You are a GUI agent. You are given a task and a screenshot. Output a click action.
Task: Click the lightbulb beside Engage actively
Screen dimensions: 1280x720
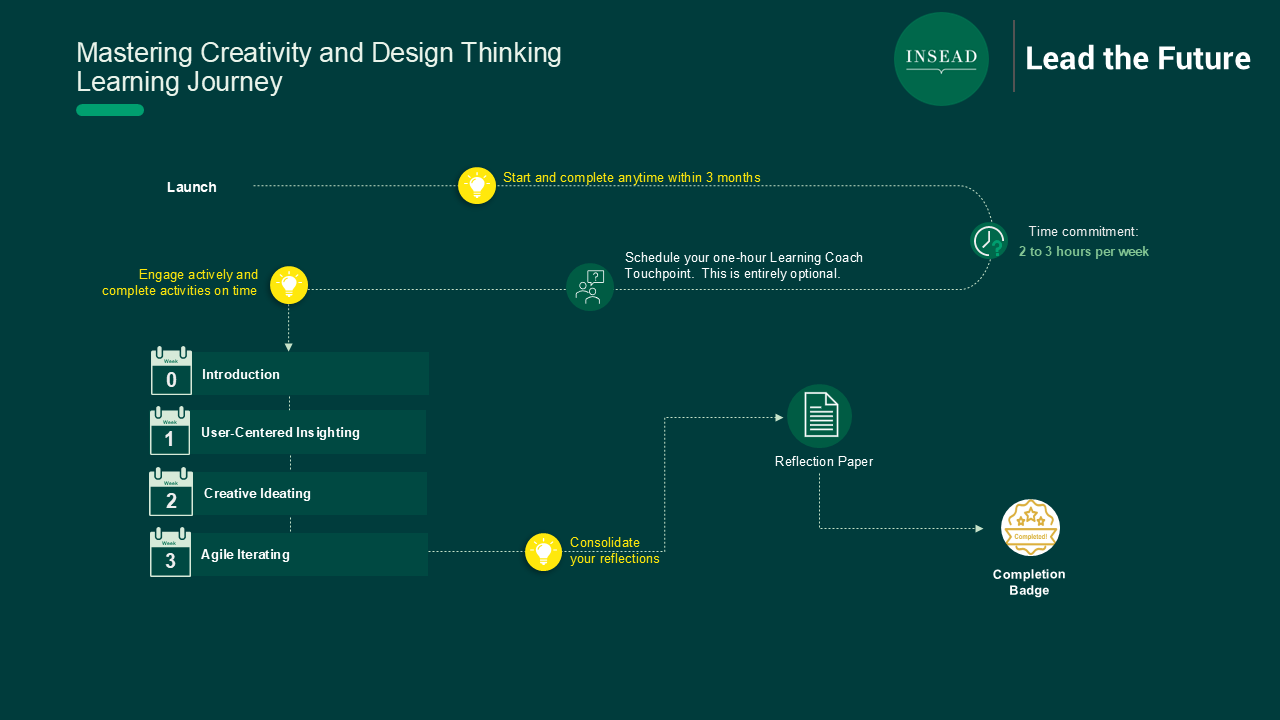(289, 285)
